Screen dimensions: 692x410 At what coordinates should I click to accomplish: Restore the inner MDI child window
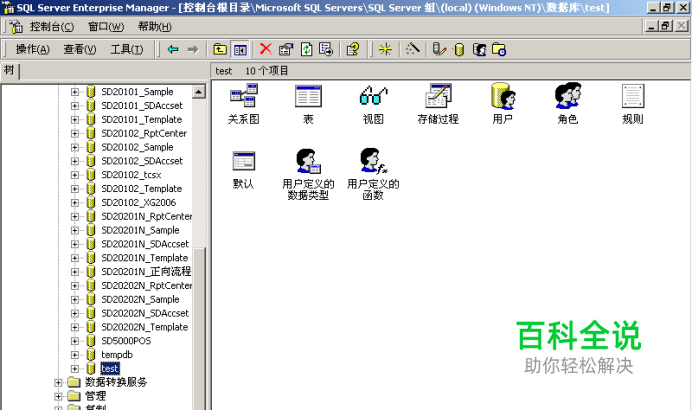tap(666, 26)
